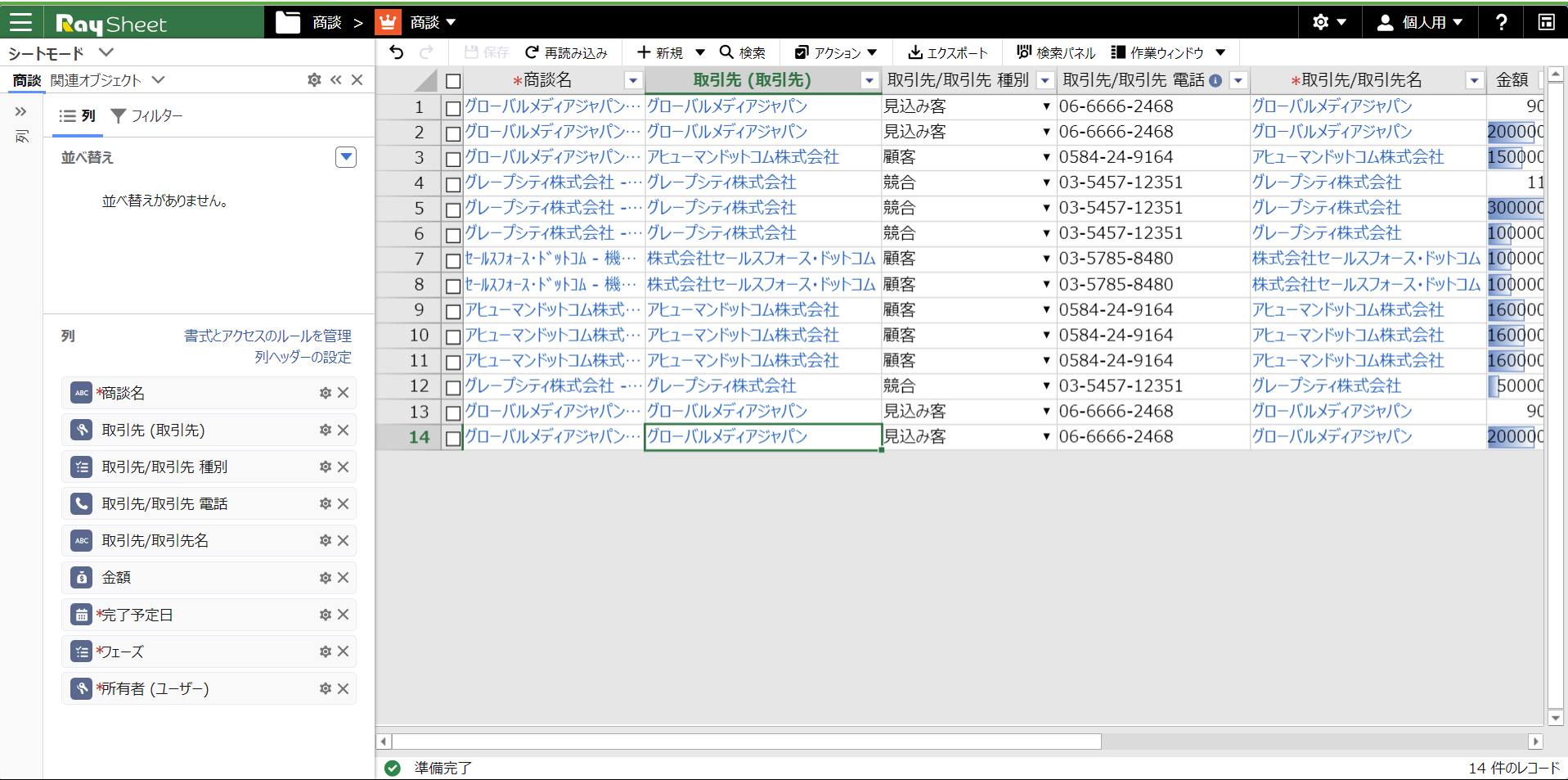Open 種別 picklist arrow in row 3
Screen dimensions: 1568x780
pos(1046,157)
